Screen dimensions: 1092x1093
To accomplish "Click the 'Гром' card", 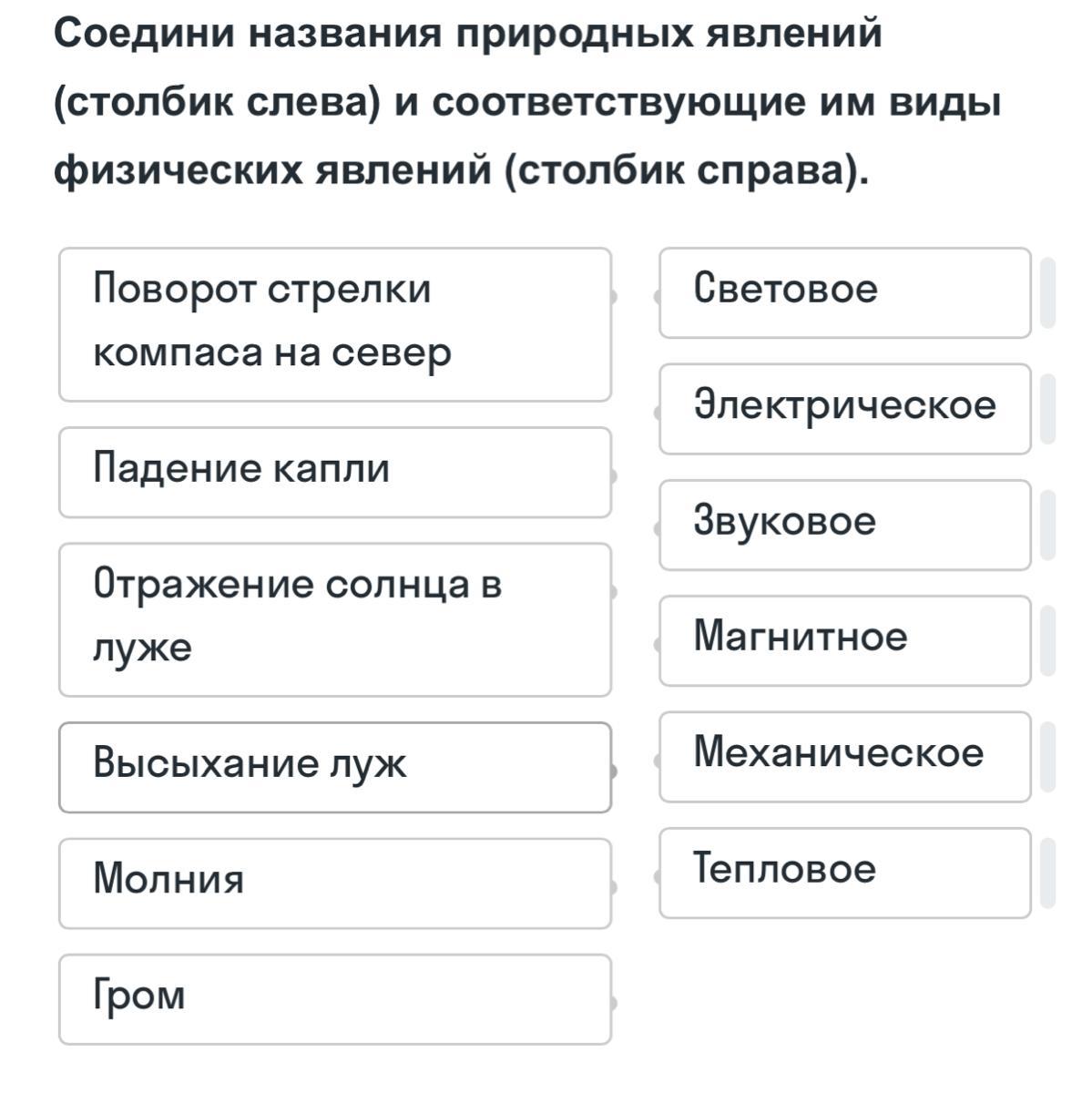I will [334, 998].
